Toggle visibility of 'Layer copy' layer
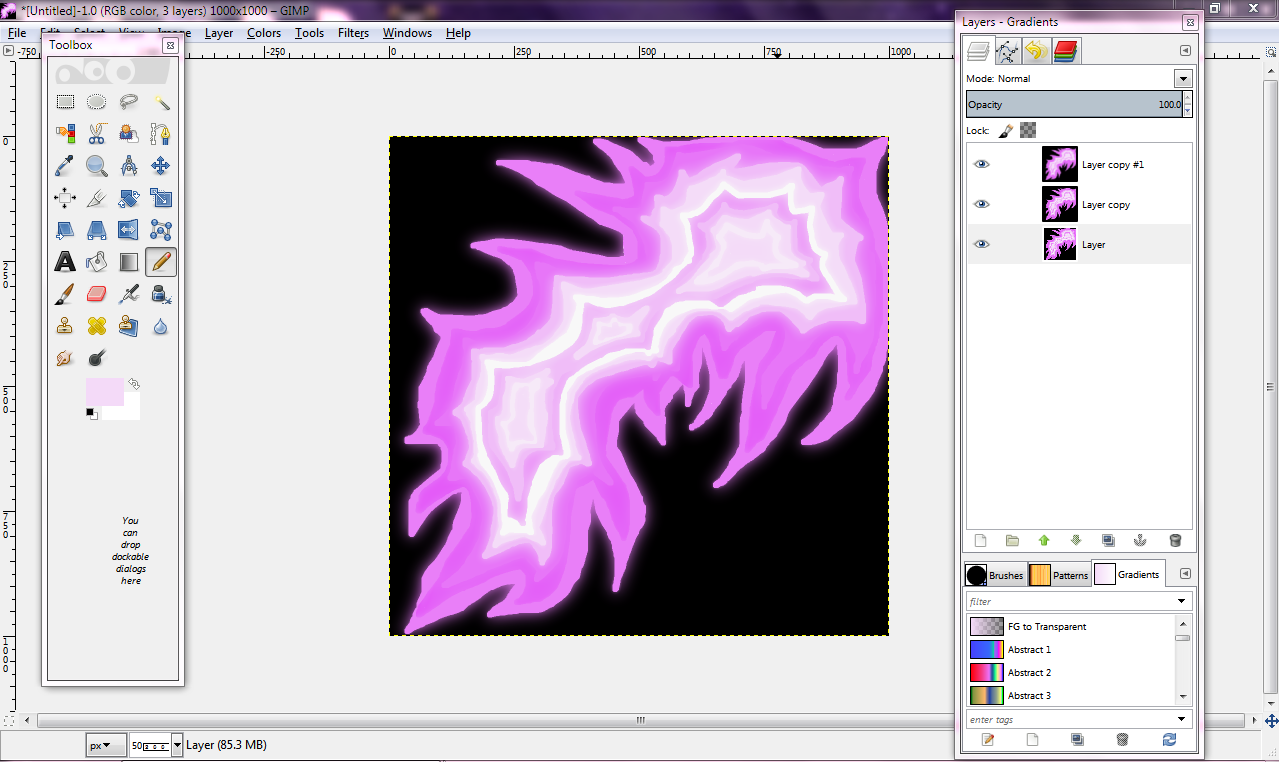Screen dimensions: 1279x762 (x=982, y=204)
